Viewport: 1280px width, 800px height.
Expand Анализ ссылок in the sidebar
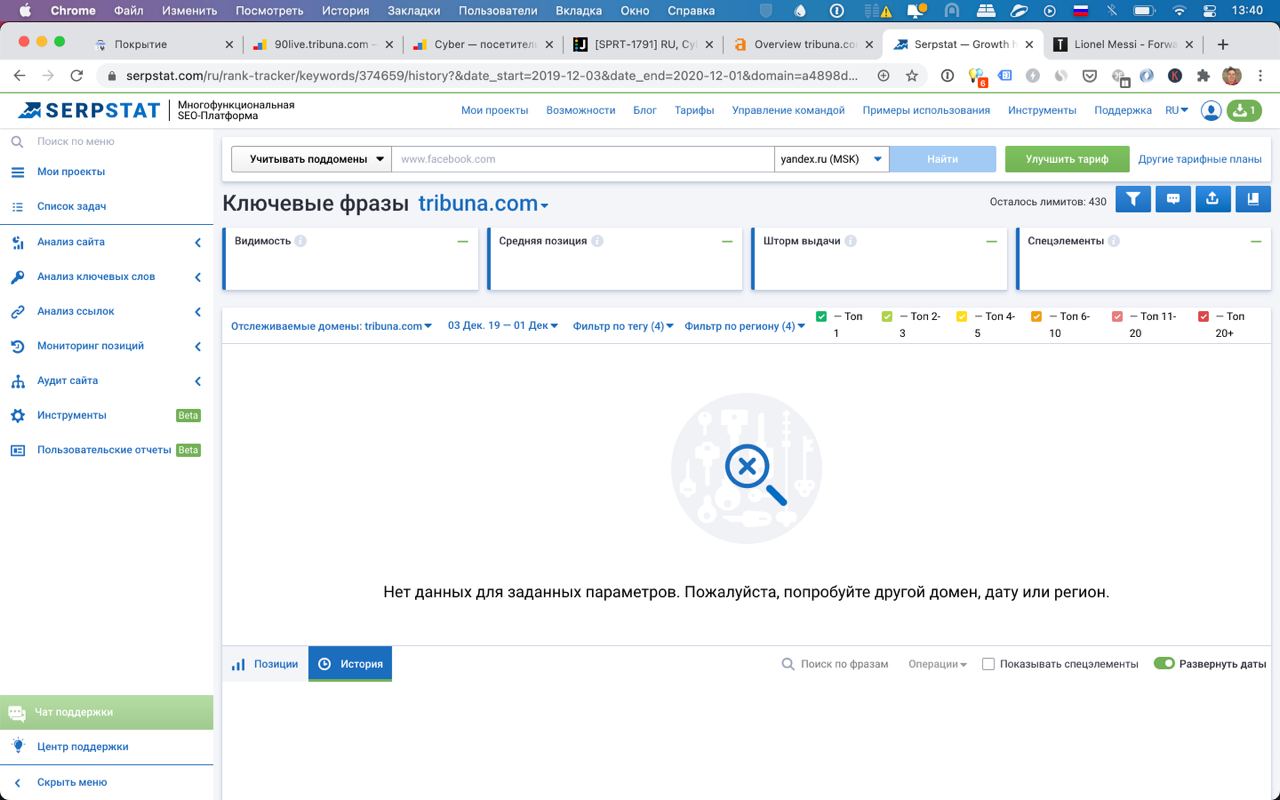pyautogui.click(x=106, y=312)
